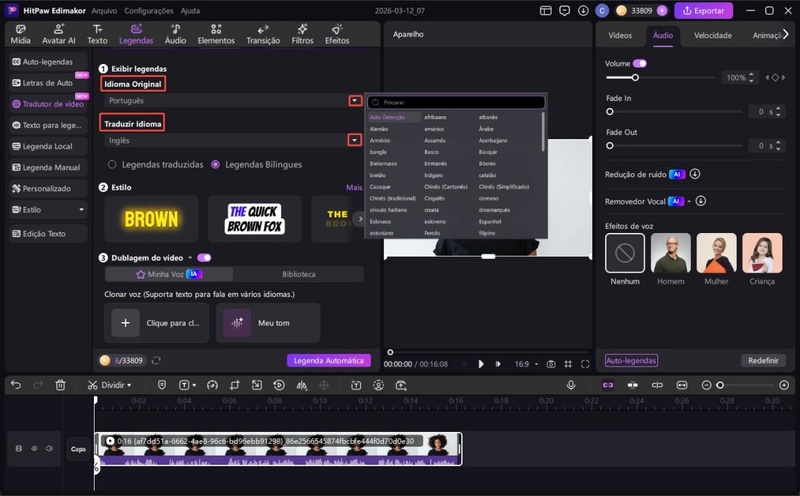
Task: Click the Legenda Automática button
Action: (328, 360)
